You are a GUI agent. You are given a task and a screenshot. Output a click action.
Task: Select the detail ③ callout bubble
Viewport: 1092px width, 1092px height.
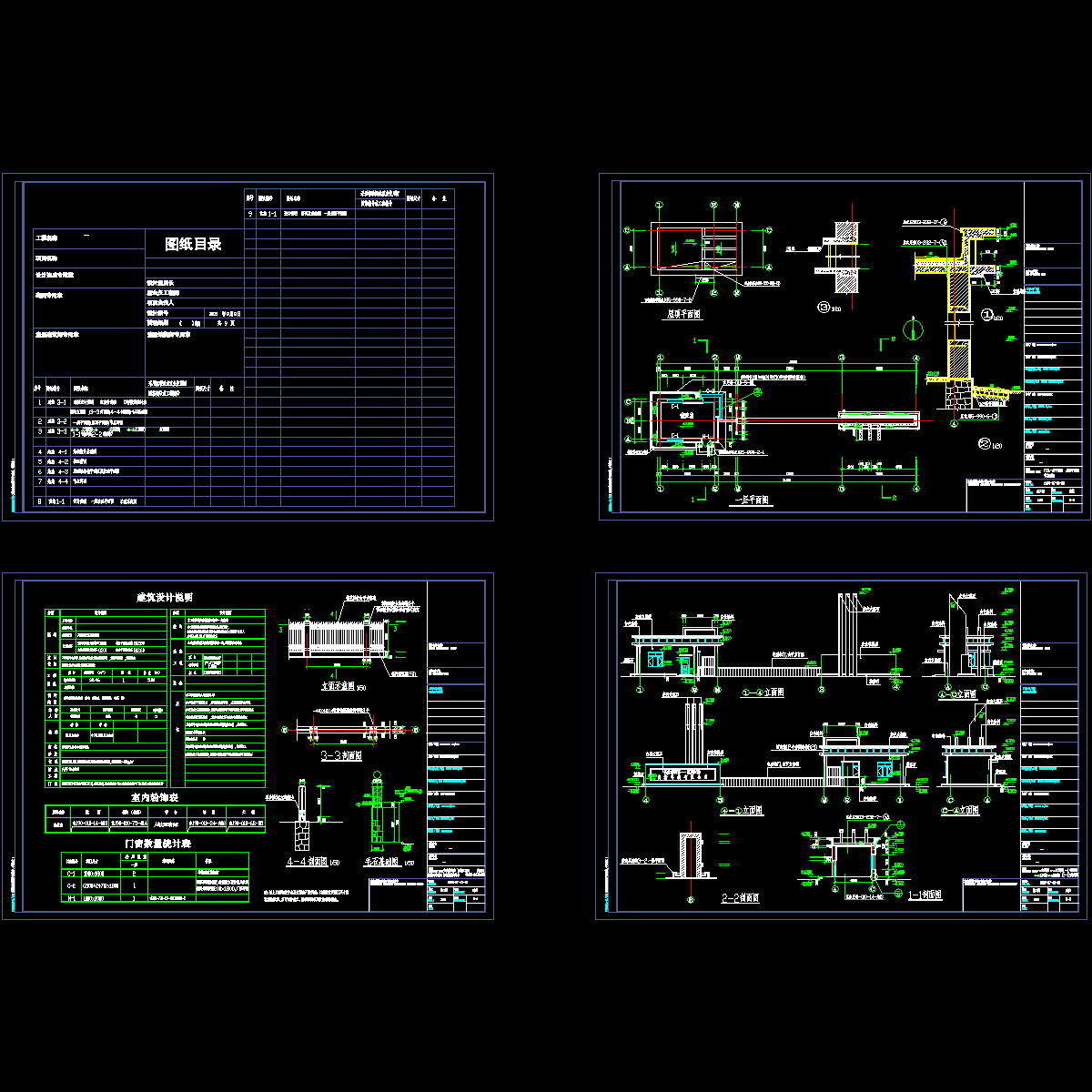(824, 307)
